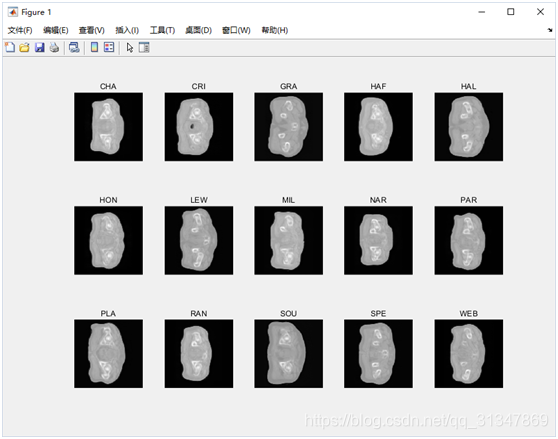The height and width of the screenshot is (439, 558).
Task: Select the CHA CT slice image
Action: [109, 127]
